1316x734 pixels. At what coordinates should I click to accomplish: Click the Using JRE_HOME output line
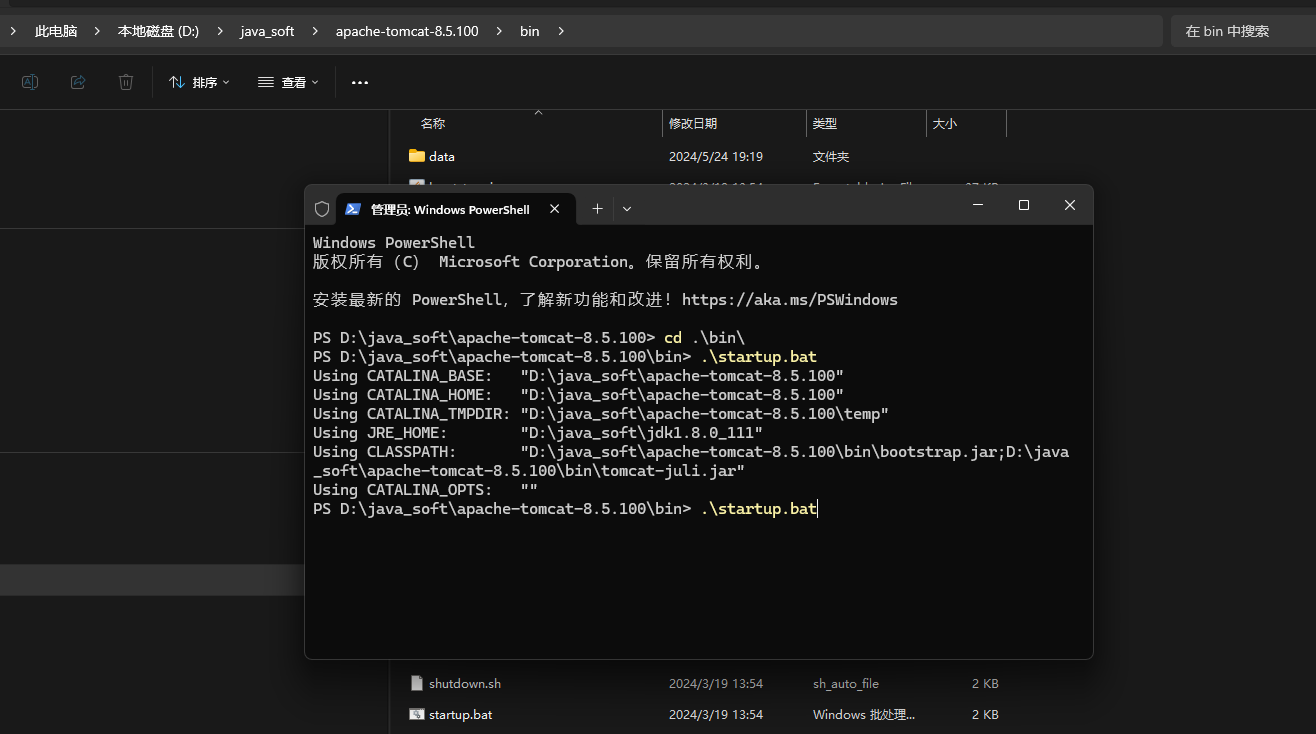tap(538, 433)
